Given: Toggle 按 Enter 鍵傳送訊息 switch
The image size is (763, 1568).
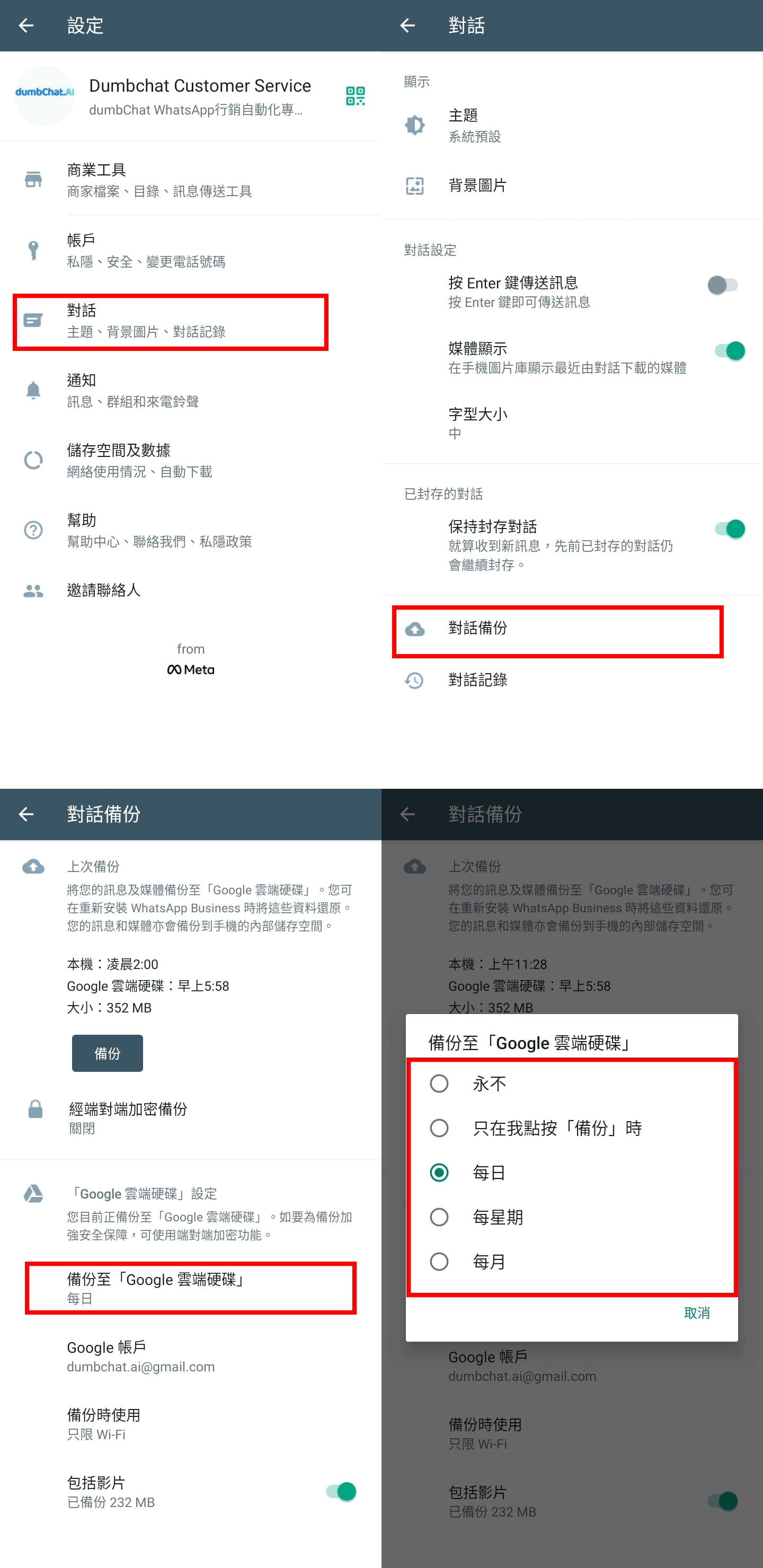Looking at the screenshot, I should click(723, 285).
